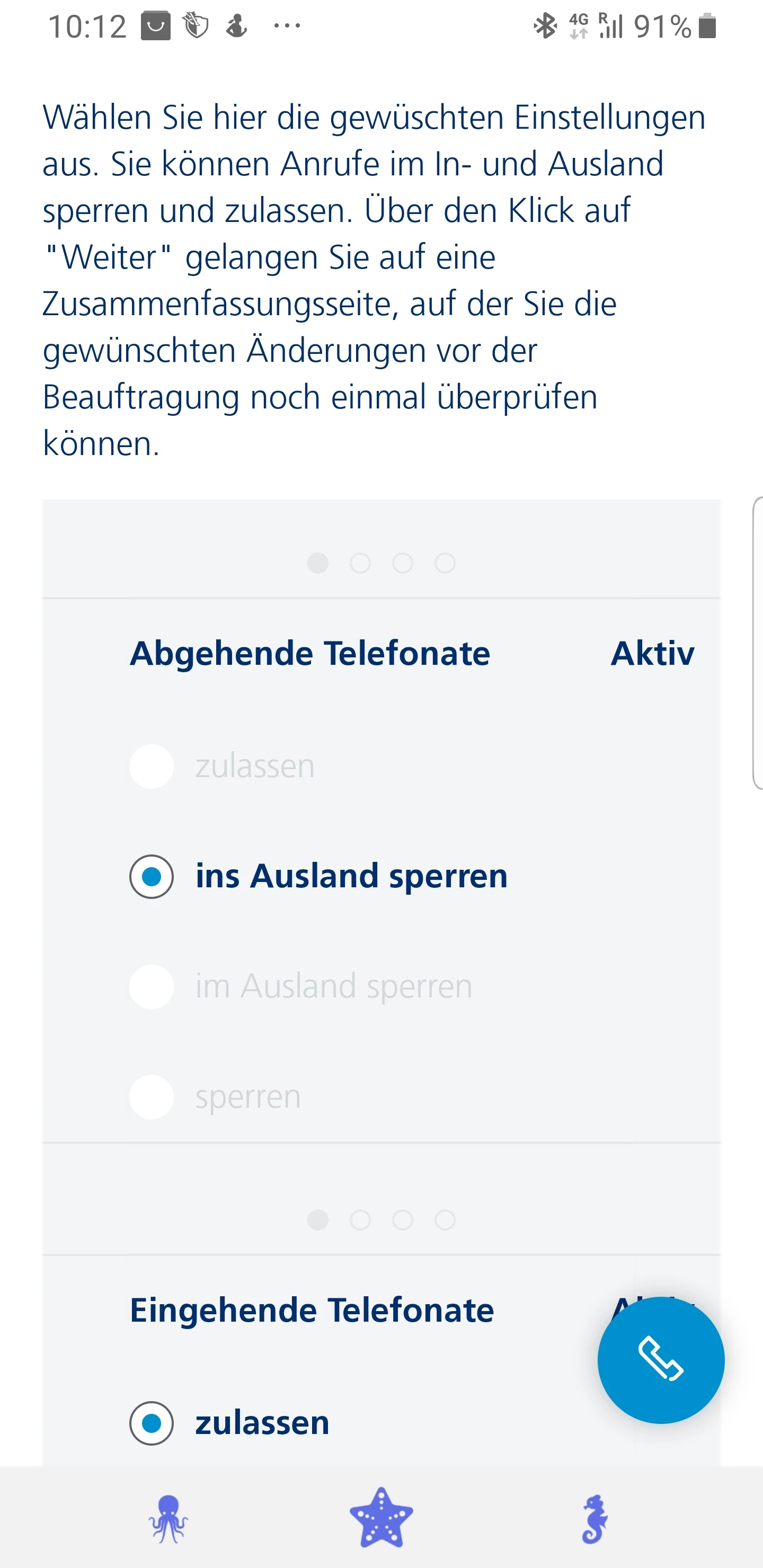Choose the 'im Ausland sperren' radio option
763x1568 pixels.
point(152,987)
